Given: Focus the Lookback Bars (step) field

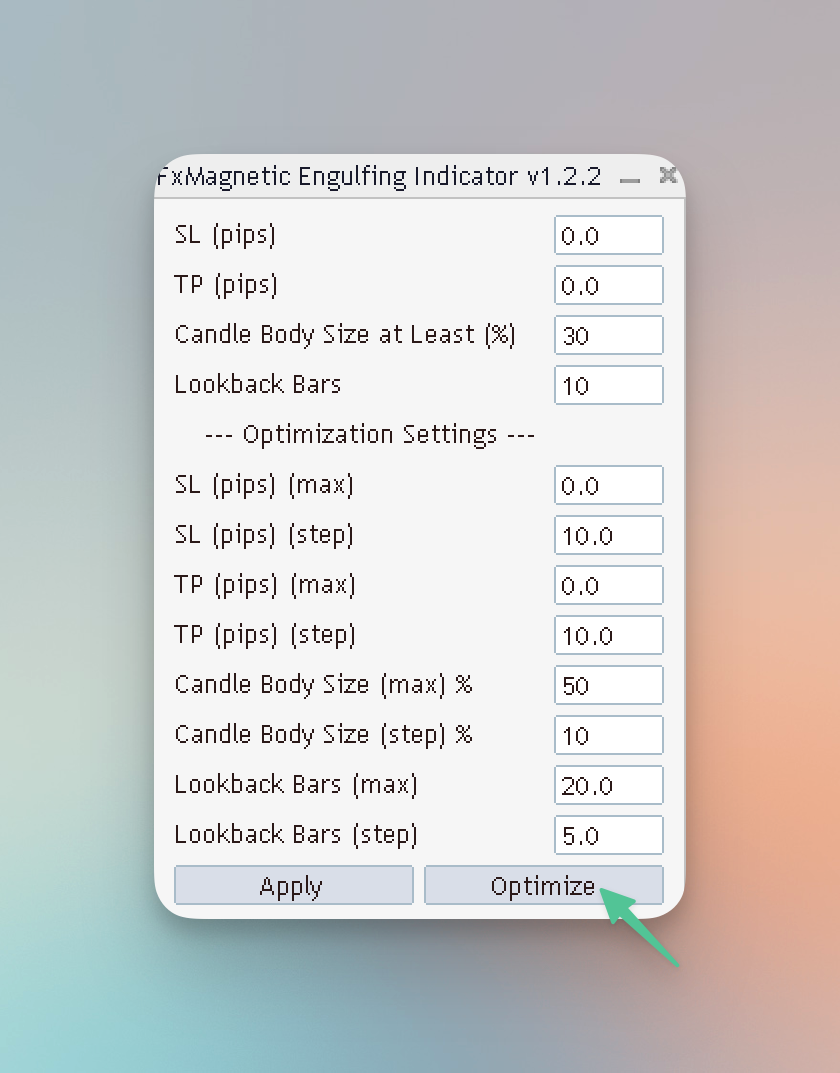Looking at the screenshot, I should click(x=608, y=836).
